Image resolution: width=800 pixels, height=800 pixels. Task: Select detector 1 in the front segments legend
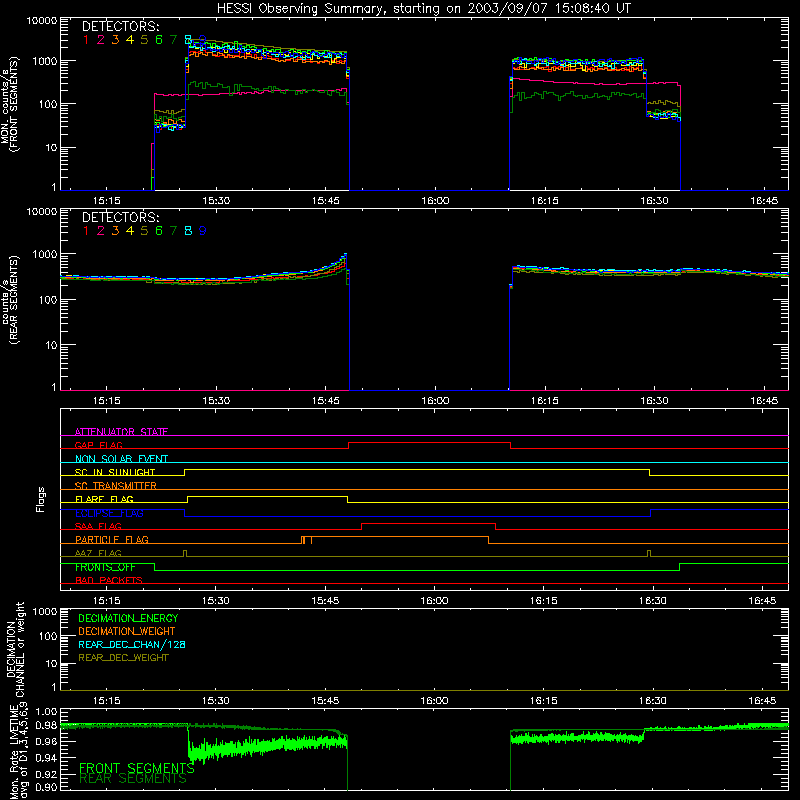point(86,40)
